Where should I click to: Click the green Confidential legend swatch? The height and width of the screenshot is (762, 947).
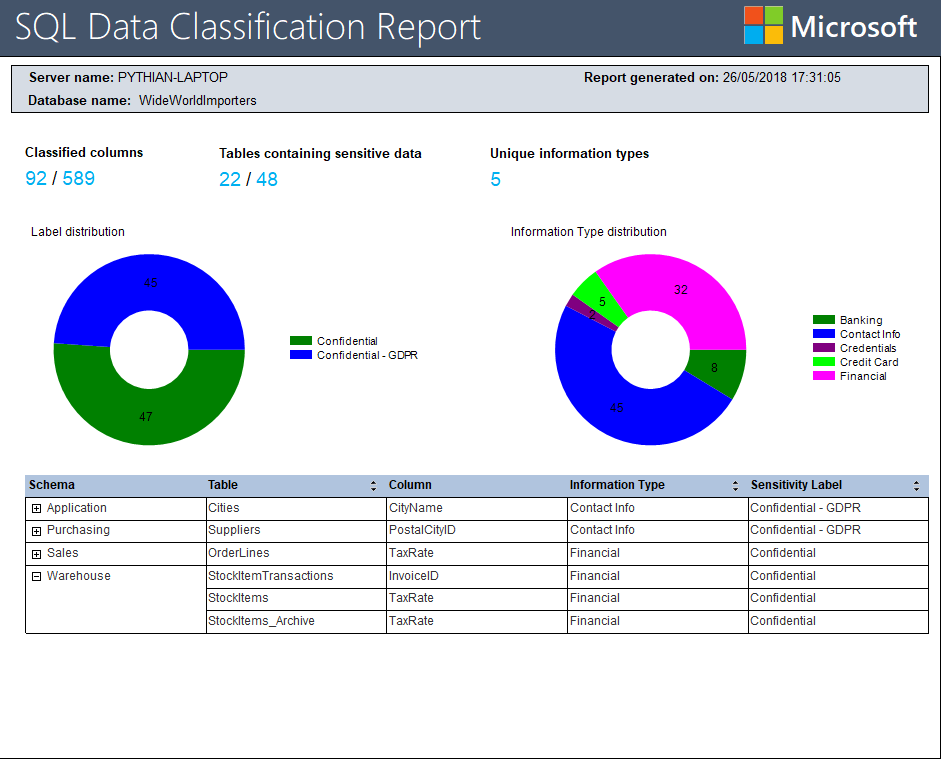[x=300, y=341]
